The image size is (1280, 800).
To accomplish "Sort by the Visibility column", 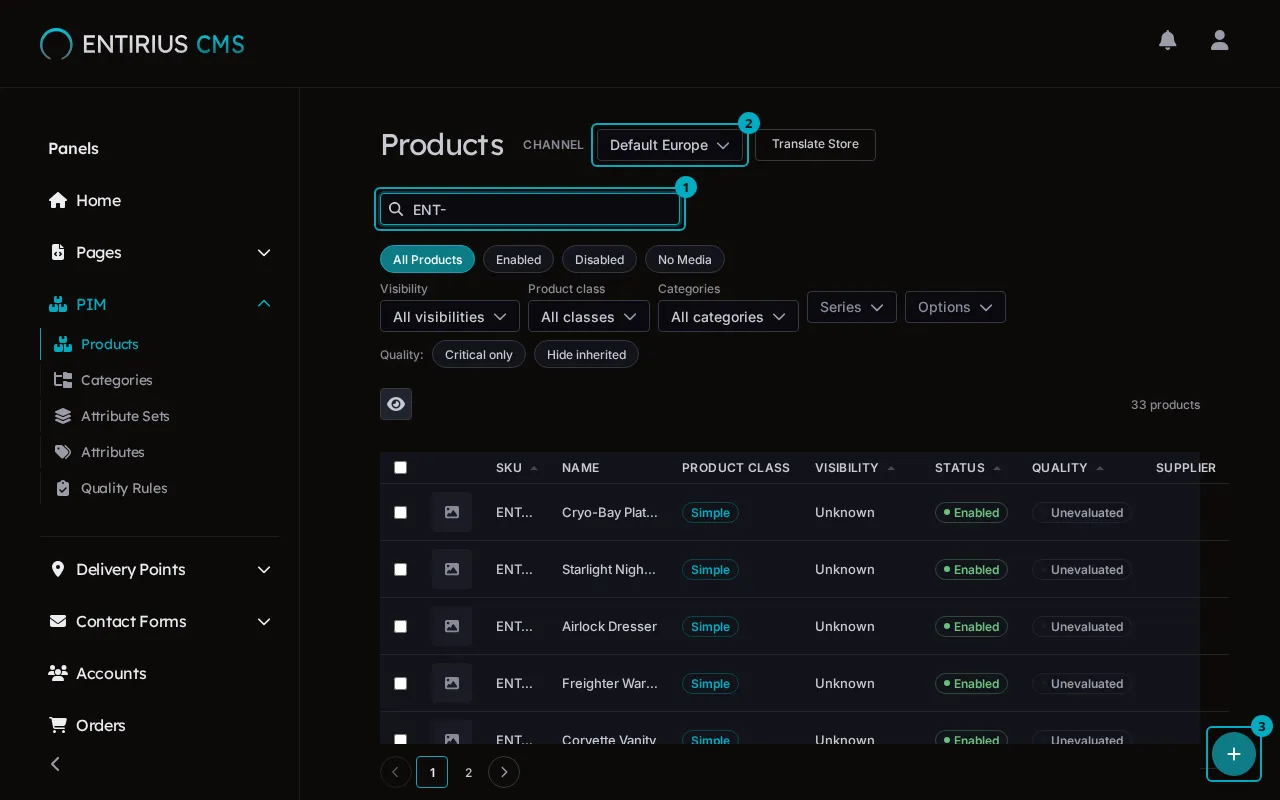I will pyautogui.click(x=854, y=467).
